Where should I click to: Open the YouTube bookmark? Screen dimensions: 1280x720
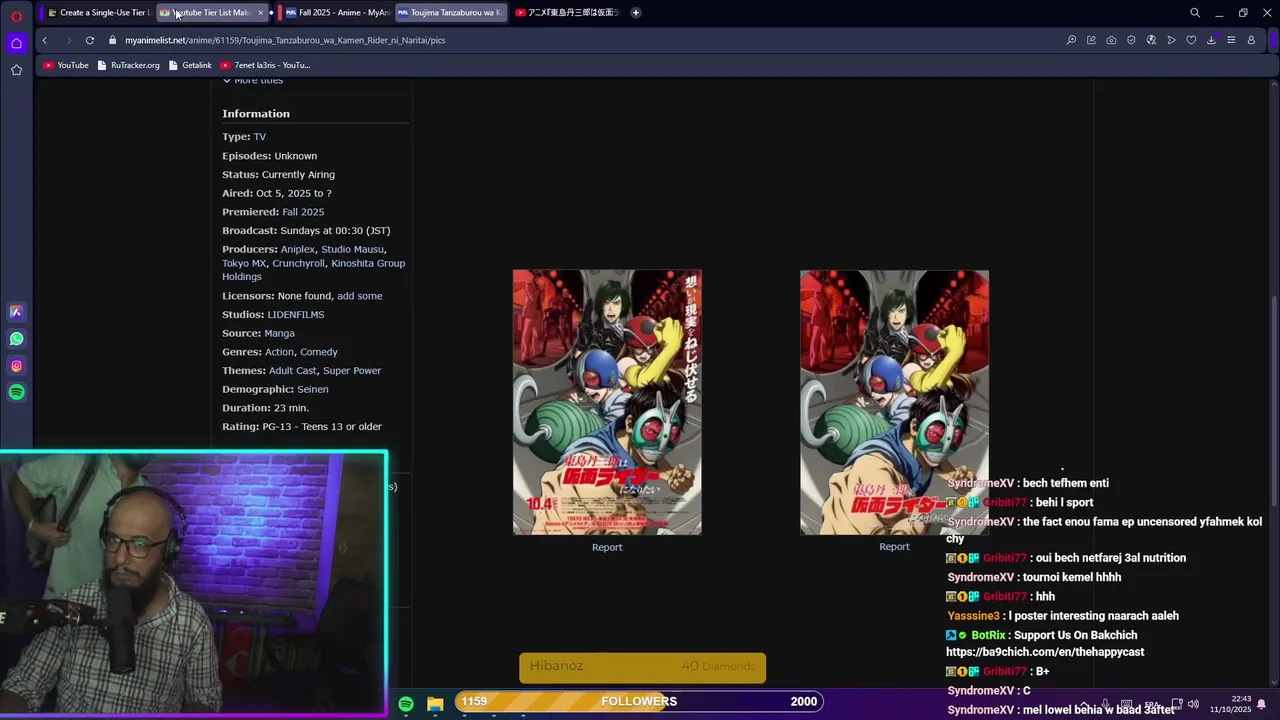click(66, 65)
